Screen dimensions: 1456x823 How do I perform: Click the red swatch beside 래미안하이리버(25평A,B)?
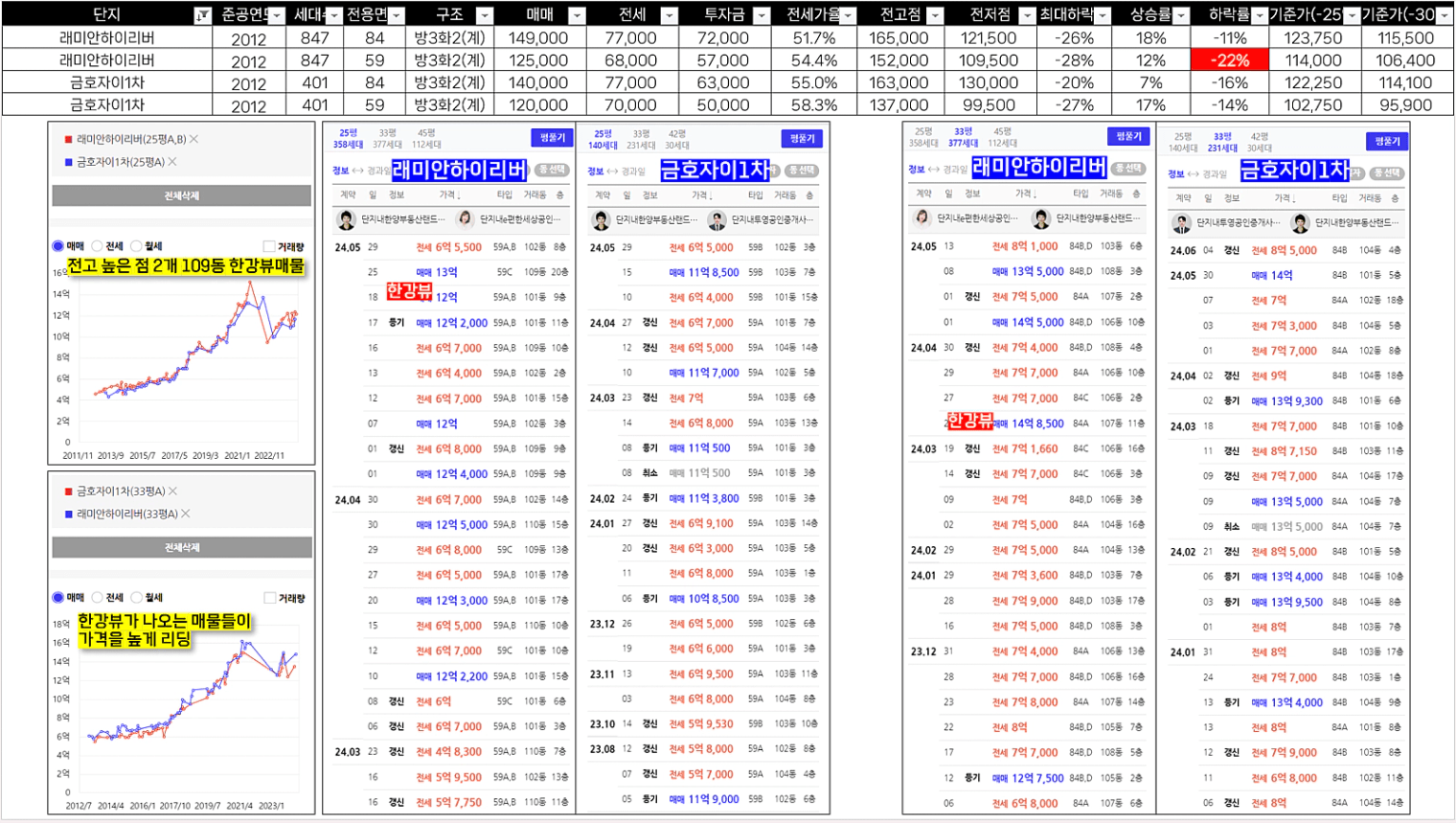point(68,140)
